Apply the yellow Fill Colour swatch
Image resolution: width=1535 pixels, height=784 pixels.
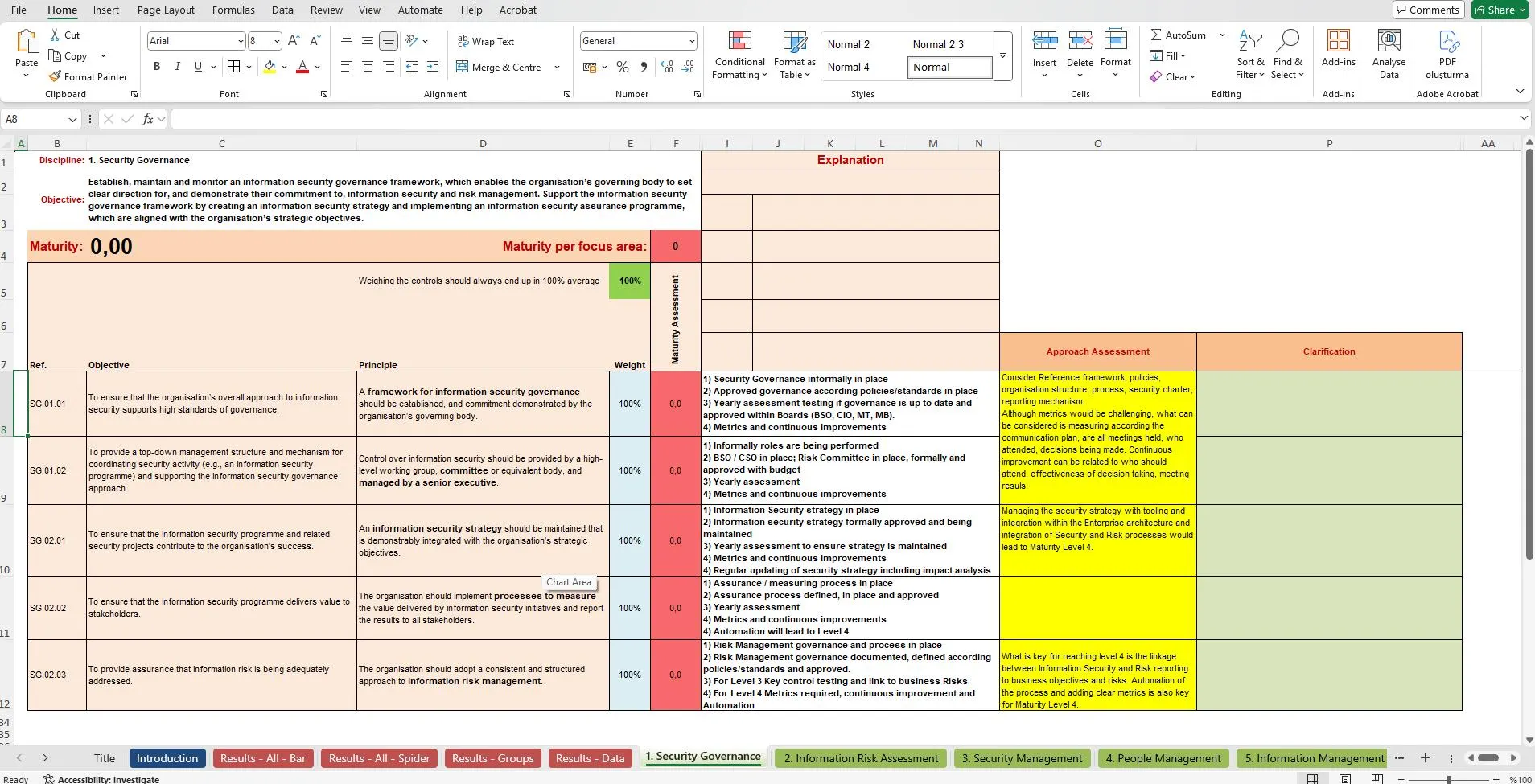(270, 67)
